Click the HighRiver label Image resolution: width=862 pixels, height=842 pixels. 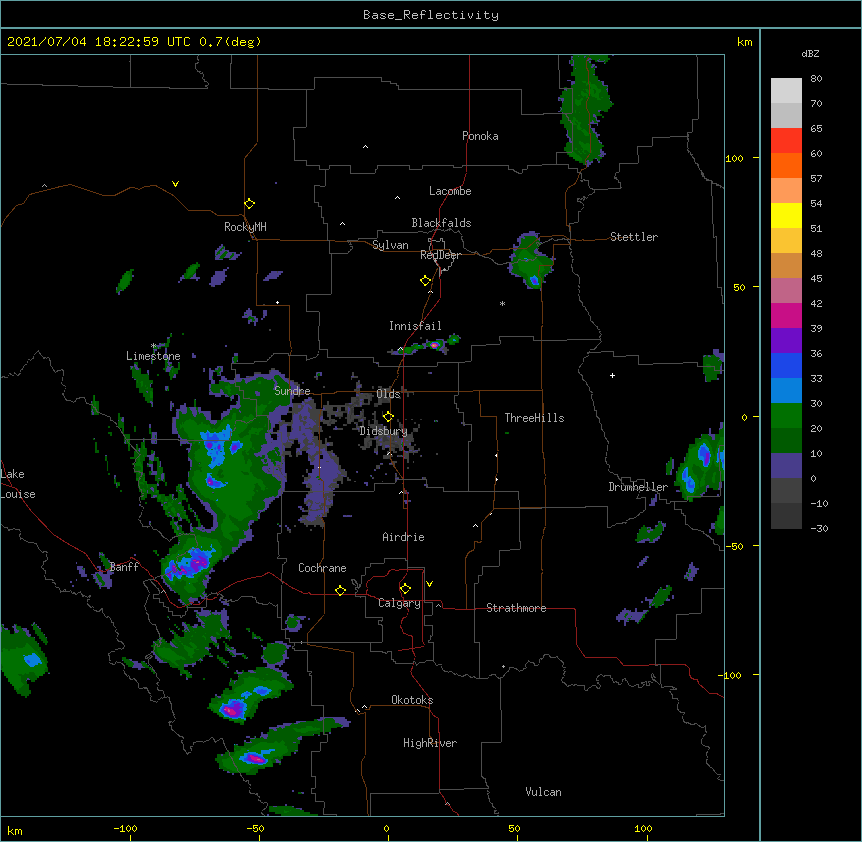(430, 743)
